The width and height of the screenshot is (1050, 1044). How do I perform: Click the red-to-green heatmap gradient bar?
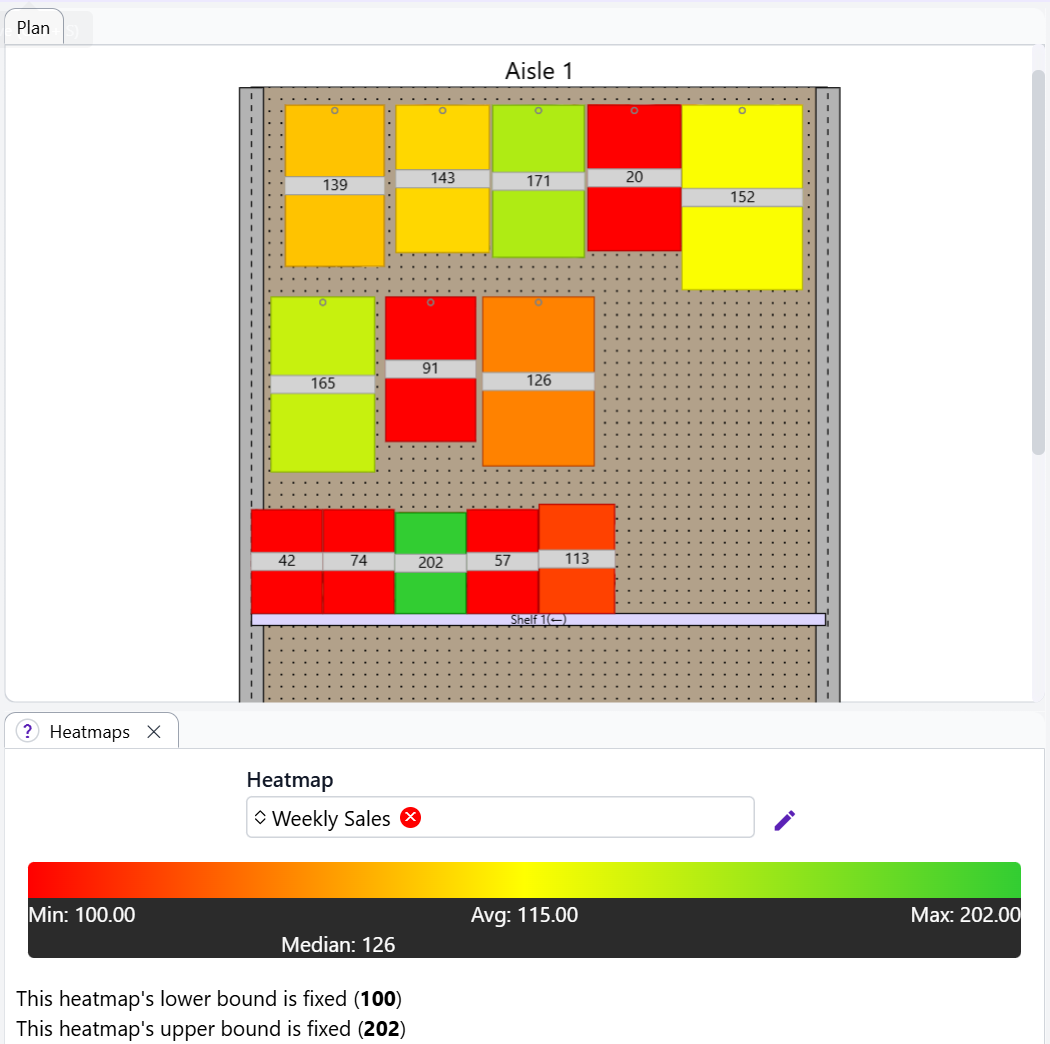pyautogui.click(x=525, y=874)
